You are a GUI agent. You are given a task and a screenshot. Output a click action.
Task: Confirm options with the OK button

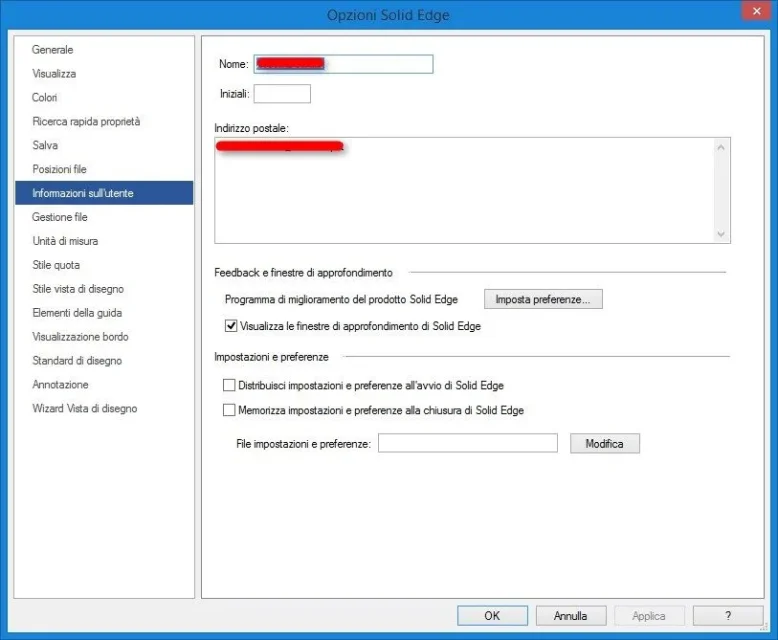[x=492, y=616]
